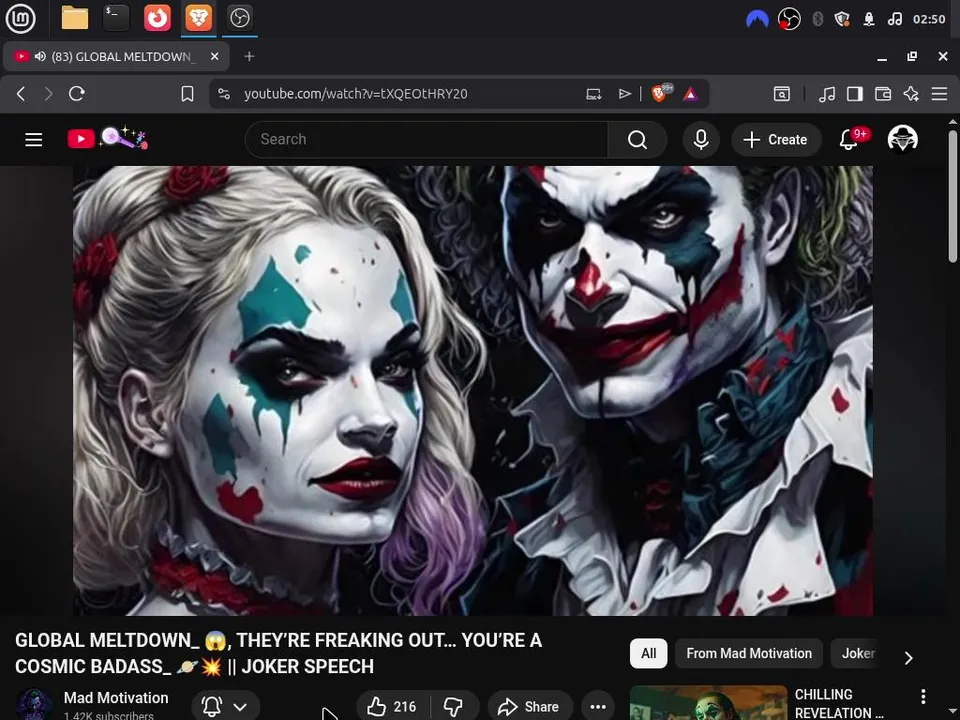The height and width of the screenshot is (720, 960).
Task: Bookmark this page
Action: point(187,94)
